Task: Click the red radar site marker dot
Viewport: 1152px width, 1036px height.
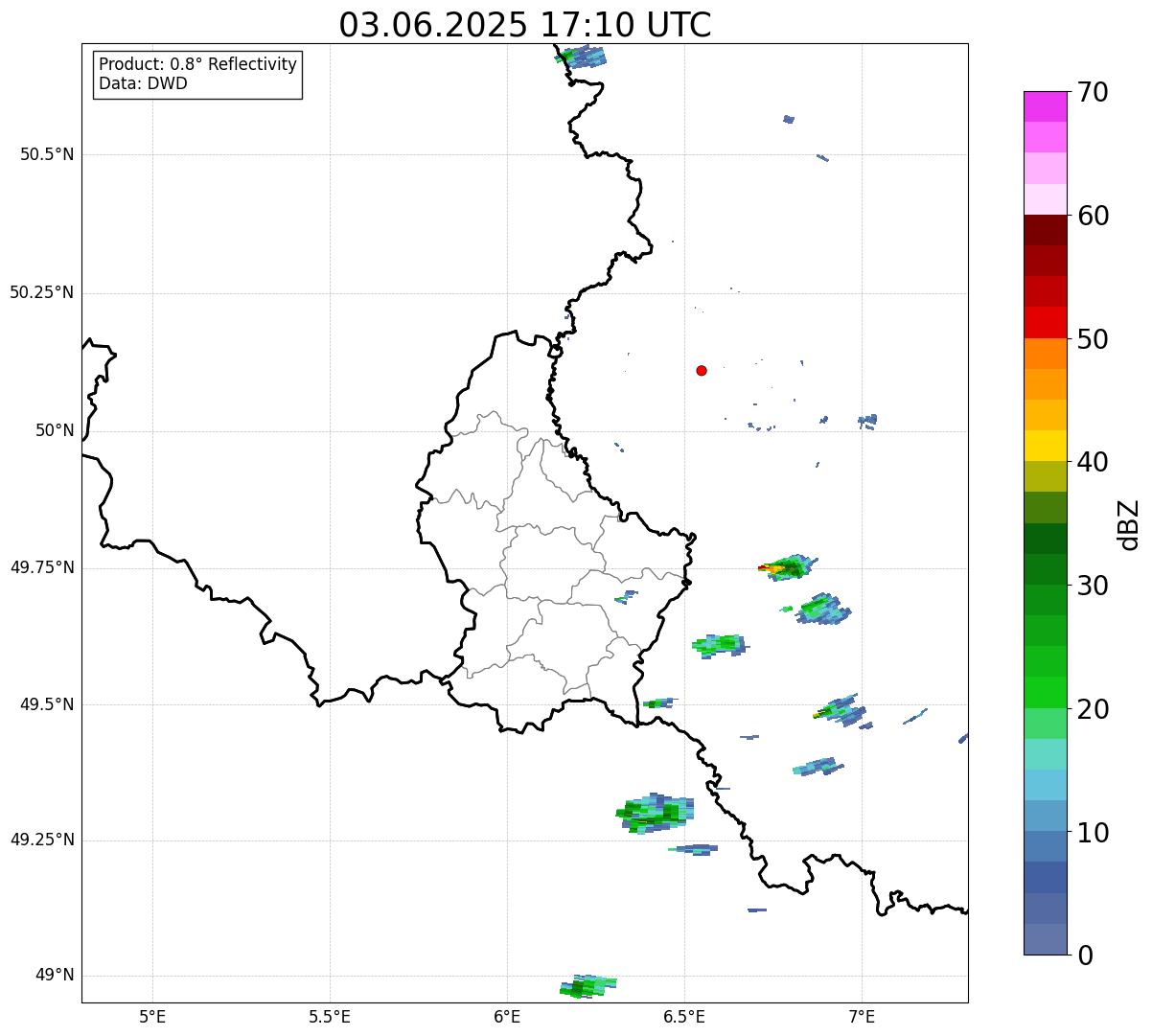Action: tap(702, 370)
